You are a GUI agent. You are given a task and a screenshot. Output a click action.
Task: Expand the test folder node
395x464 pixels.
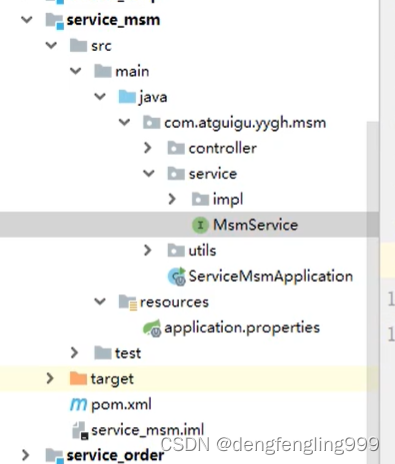(x=75, y=353)
